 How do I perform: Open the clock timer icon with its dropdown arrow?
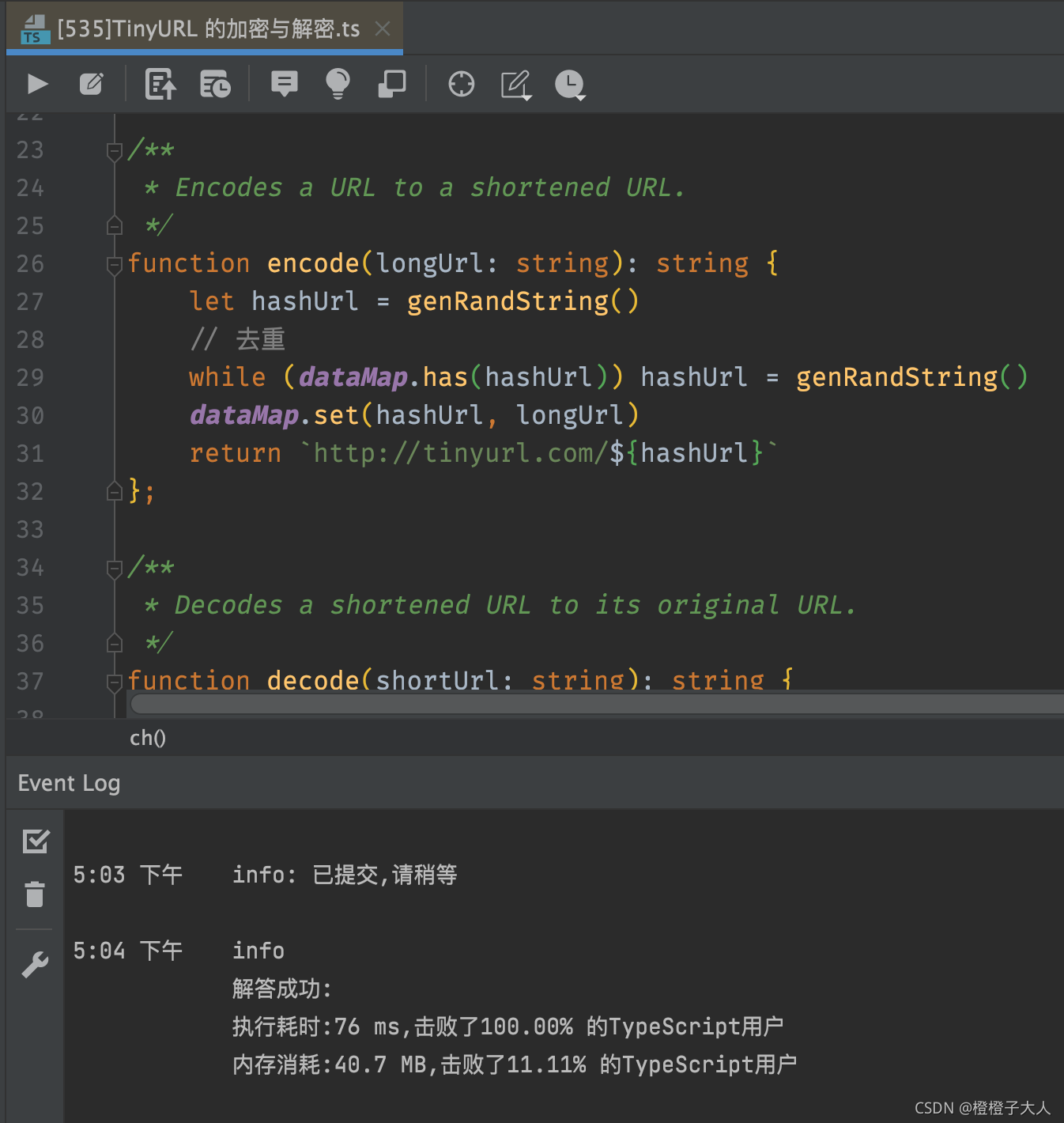pos(570,85)
